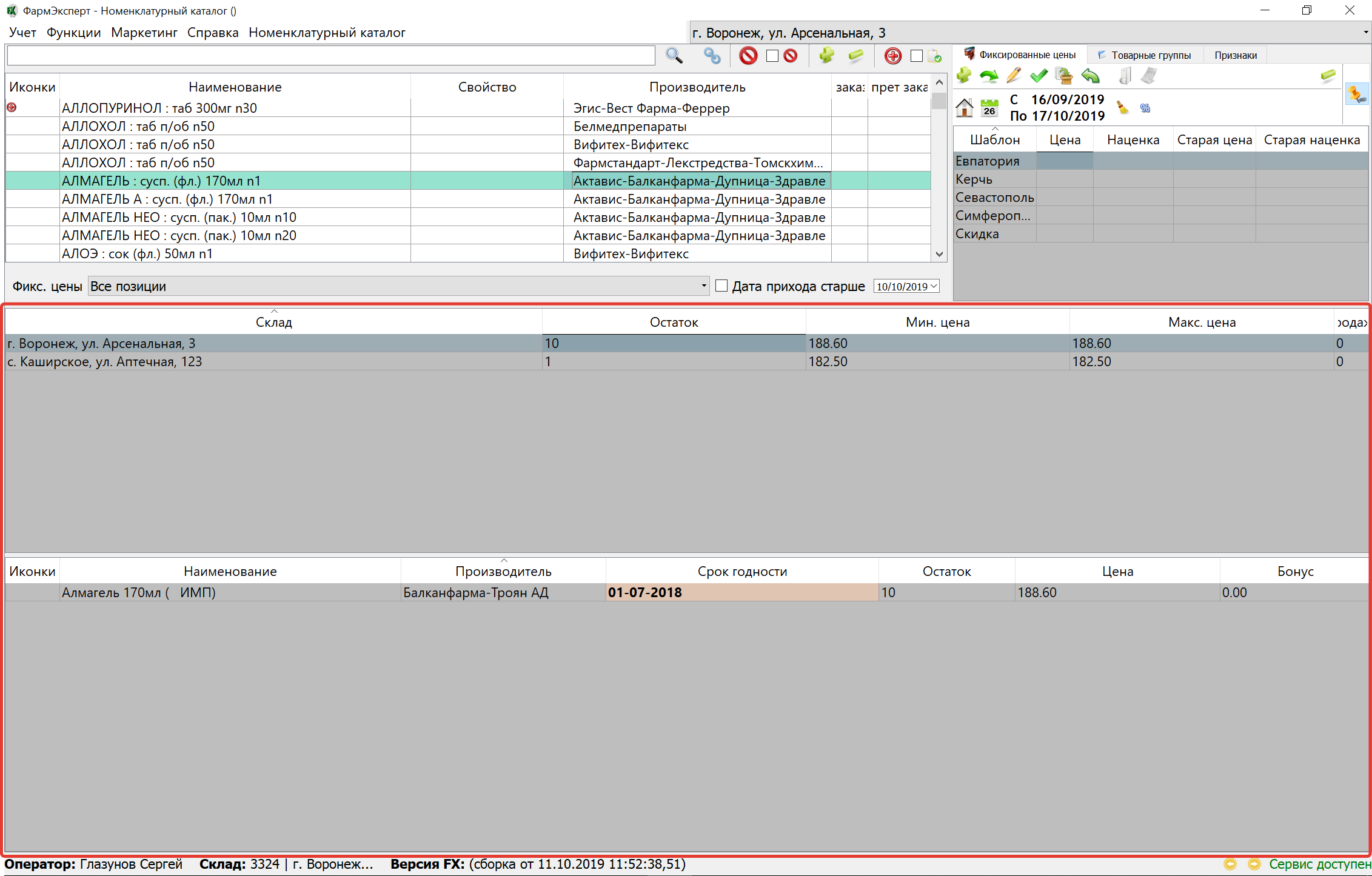Viewport: 1372px width, 876px height.
Task: Click the house icon in prices panel
Action: [x=964, y=108]
